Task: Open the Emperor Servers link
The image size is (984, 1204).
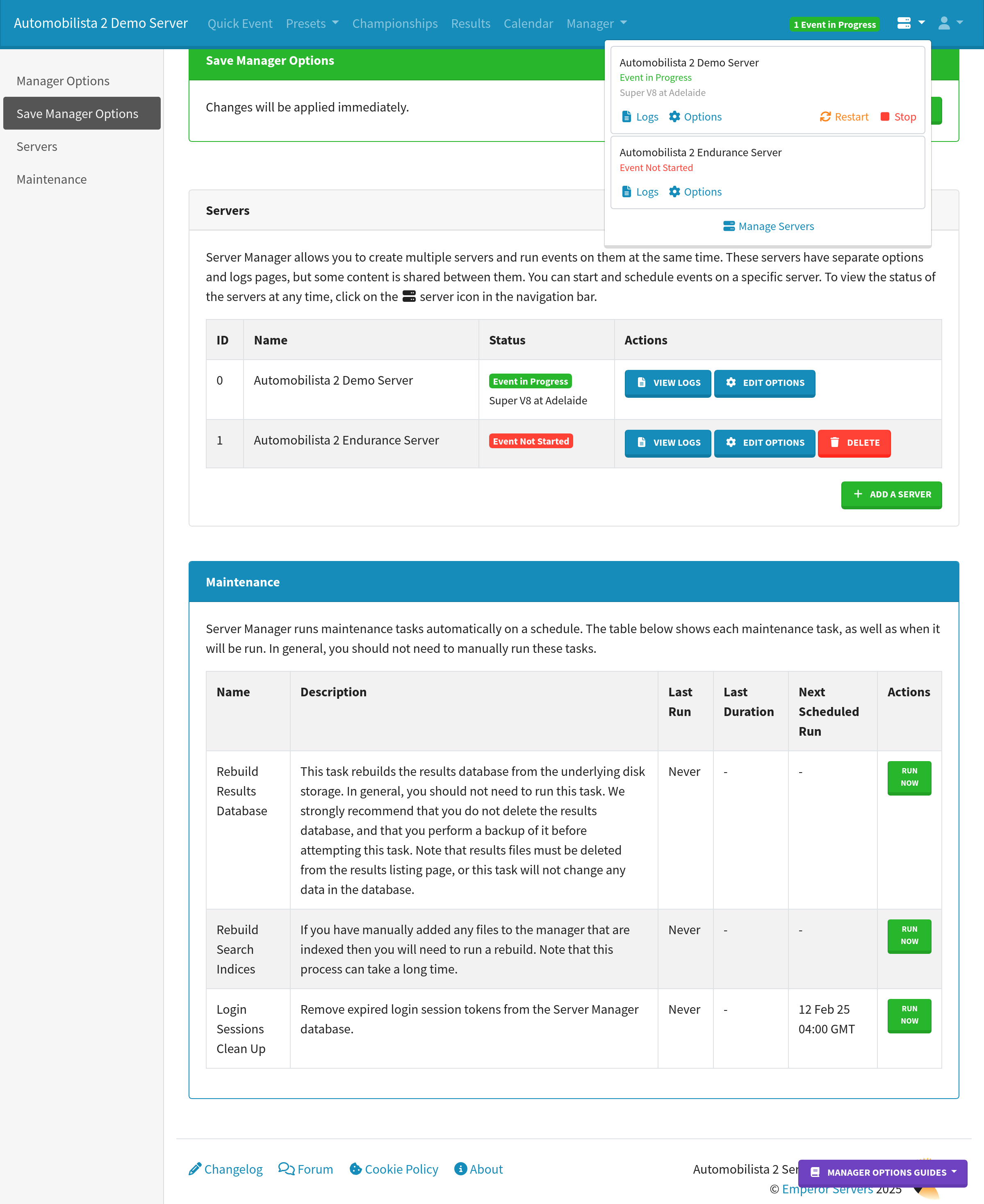Action: tap(827, 1189)
